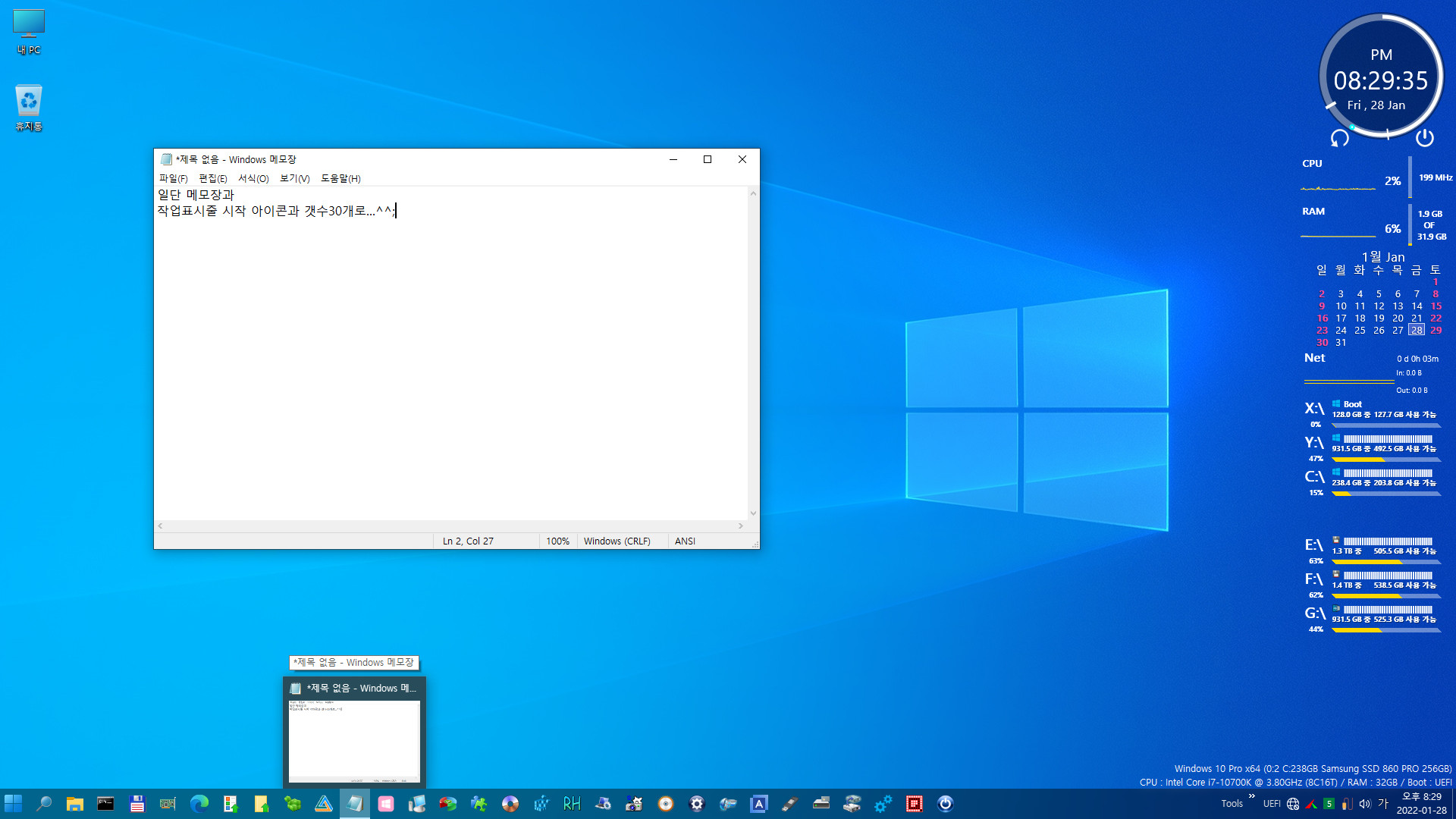Click the green cubes registry taskbar icon
Image resolution: width=1456 pixels, height=819 pixels.
(x=292, y=804)
